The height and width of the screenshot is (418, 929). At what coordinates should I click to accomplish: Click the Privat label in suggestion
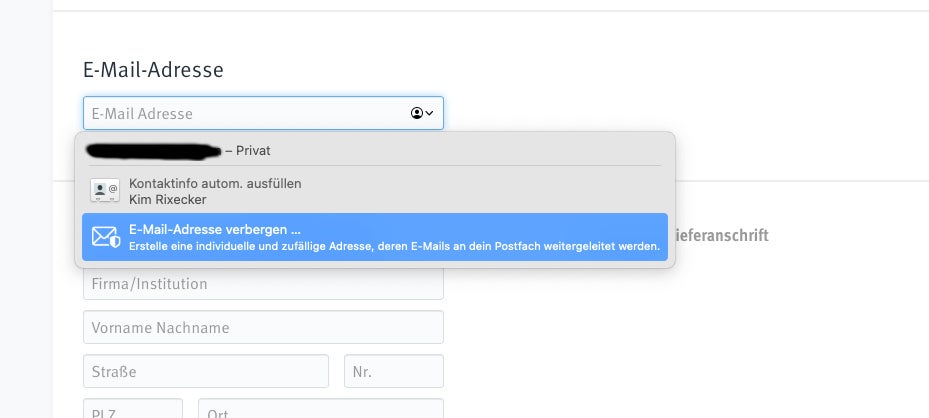[x=253, y=150]
